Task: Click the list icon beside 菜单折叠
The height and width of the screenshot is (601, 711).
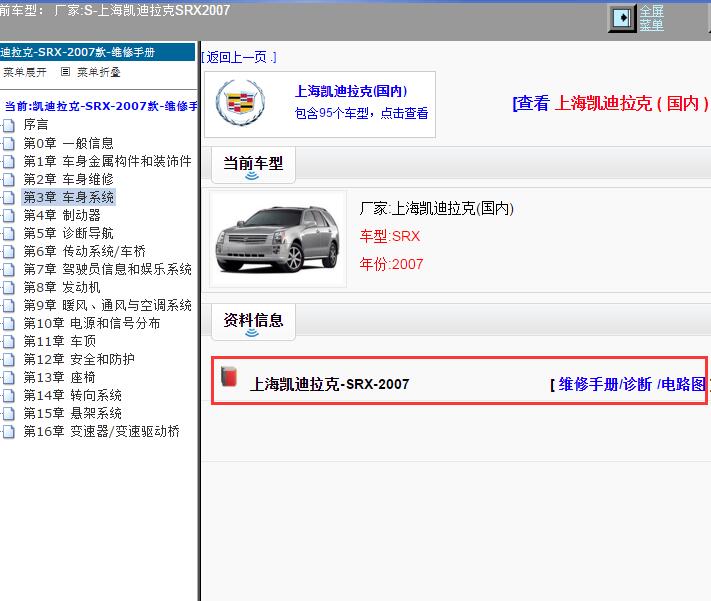Action: coord(65,72)
